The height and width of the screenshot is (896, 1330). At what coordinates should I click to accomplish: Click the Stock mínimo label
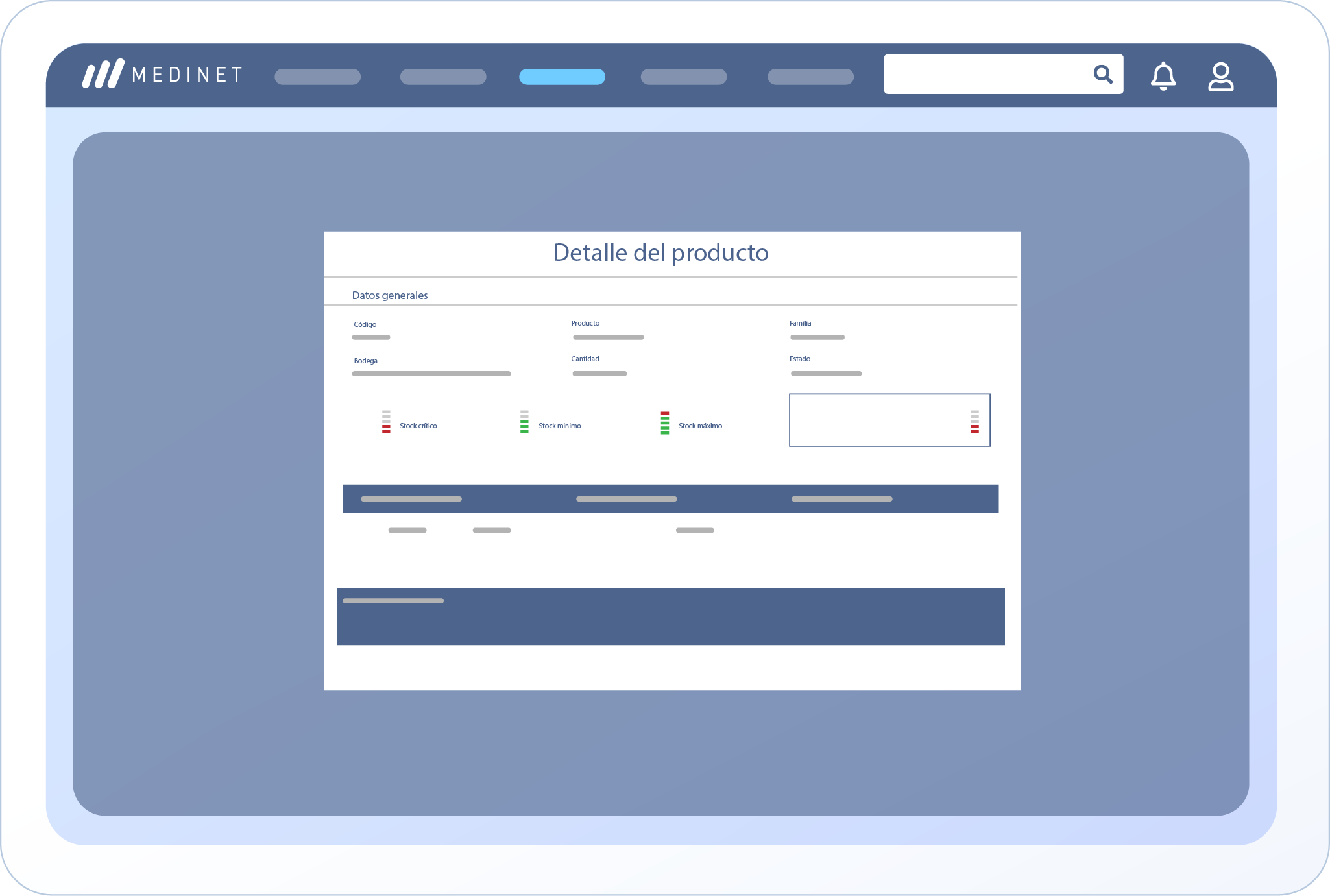pos(559,426)
